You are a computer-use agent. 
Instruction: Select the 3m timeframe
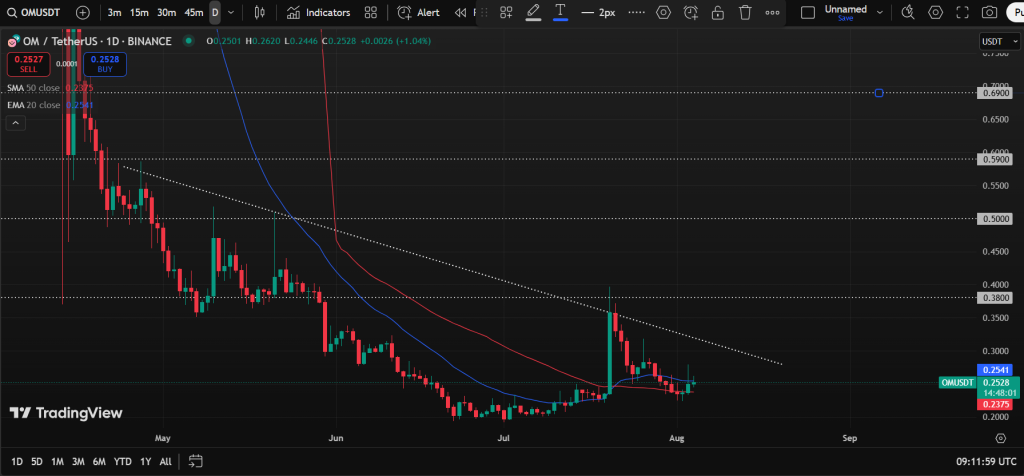tap(114, 12)
